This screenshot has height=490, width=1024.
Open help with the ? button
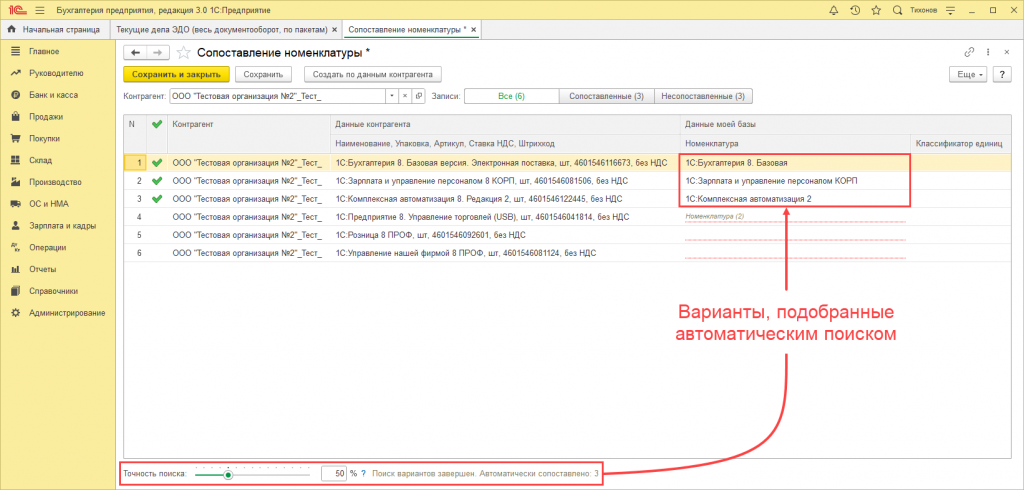pos(1002,74)
